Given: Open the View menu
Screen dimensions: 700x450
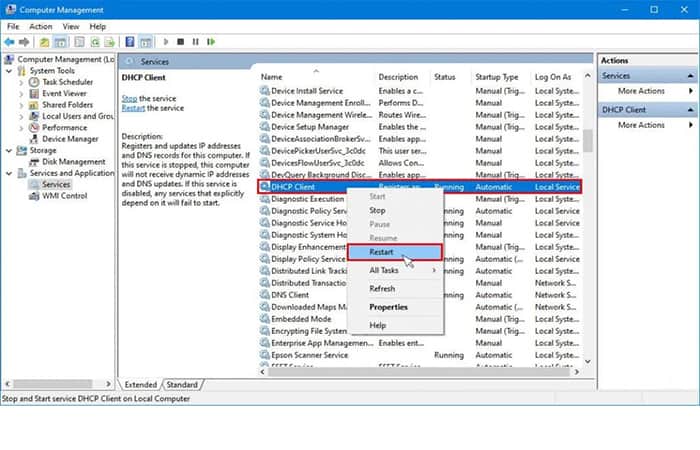Looking at the screenshot, I should click(x=71, y=27).
